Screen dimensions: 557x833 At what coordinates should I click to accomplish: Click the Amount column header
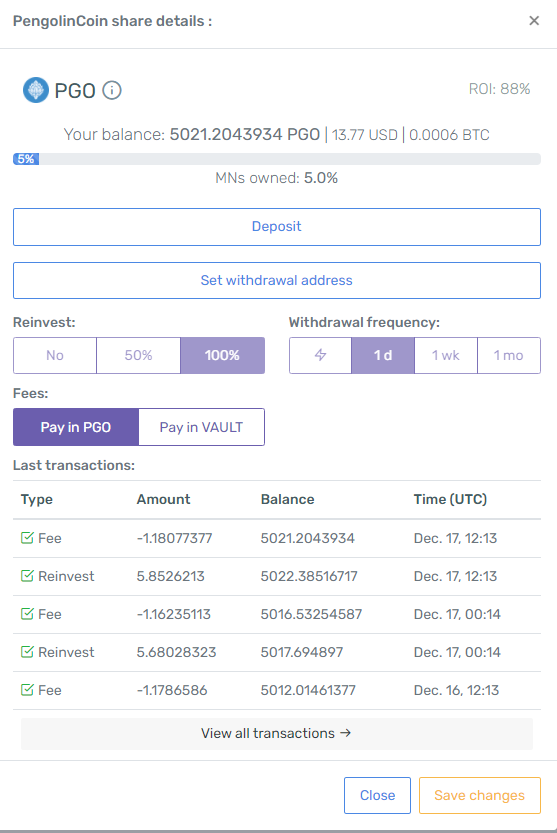163,499
